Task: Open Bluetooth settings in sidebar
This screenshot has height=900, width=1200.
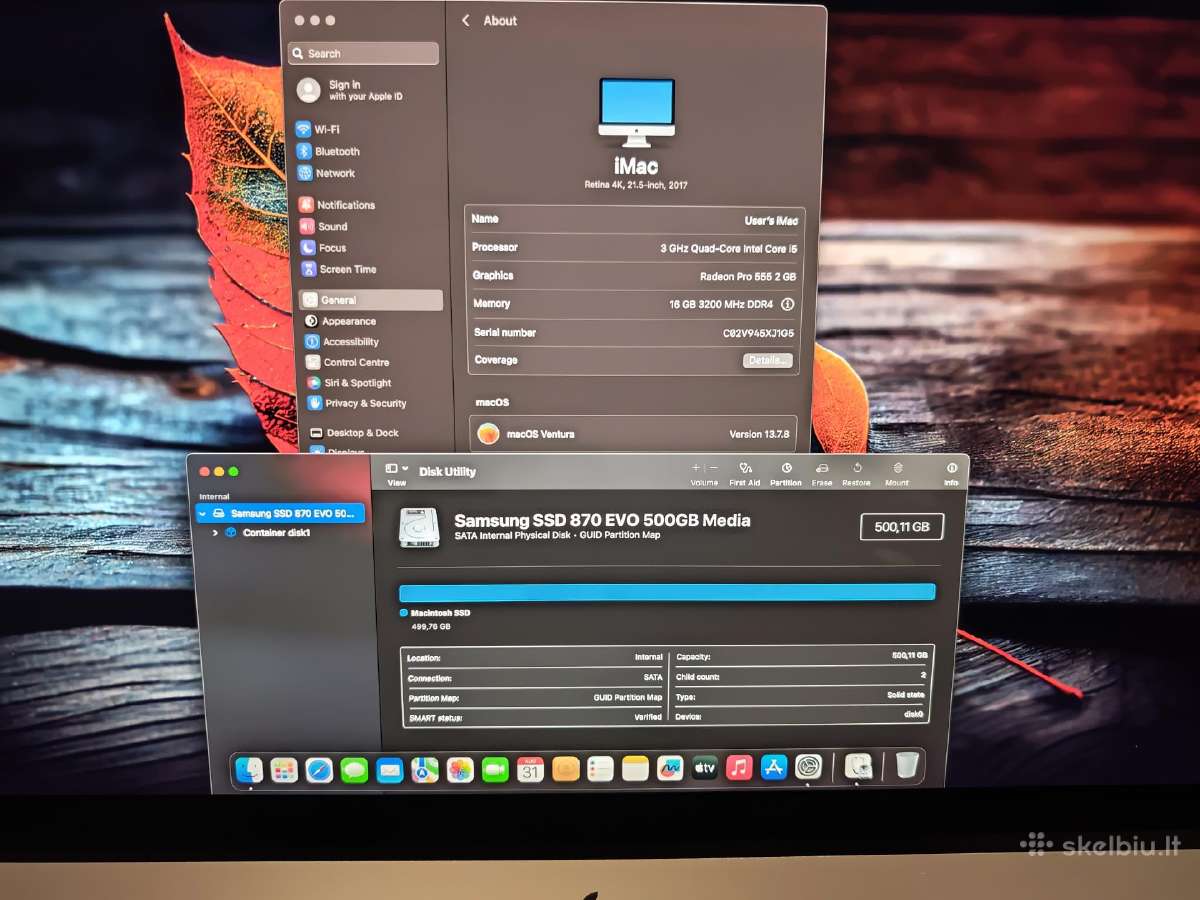Action: click(x=328, y=151)
